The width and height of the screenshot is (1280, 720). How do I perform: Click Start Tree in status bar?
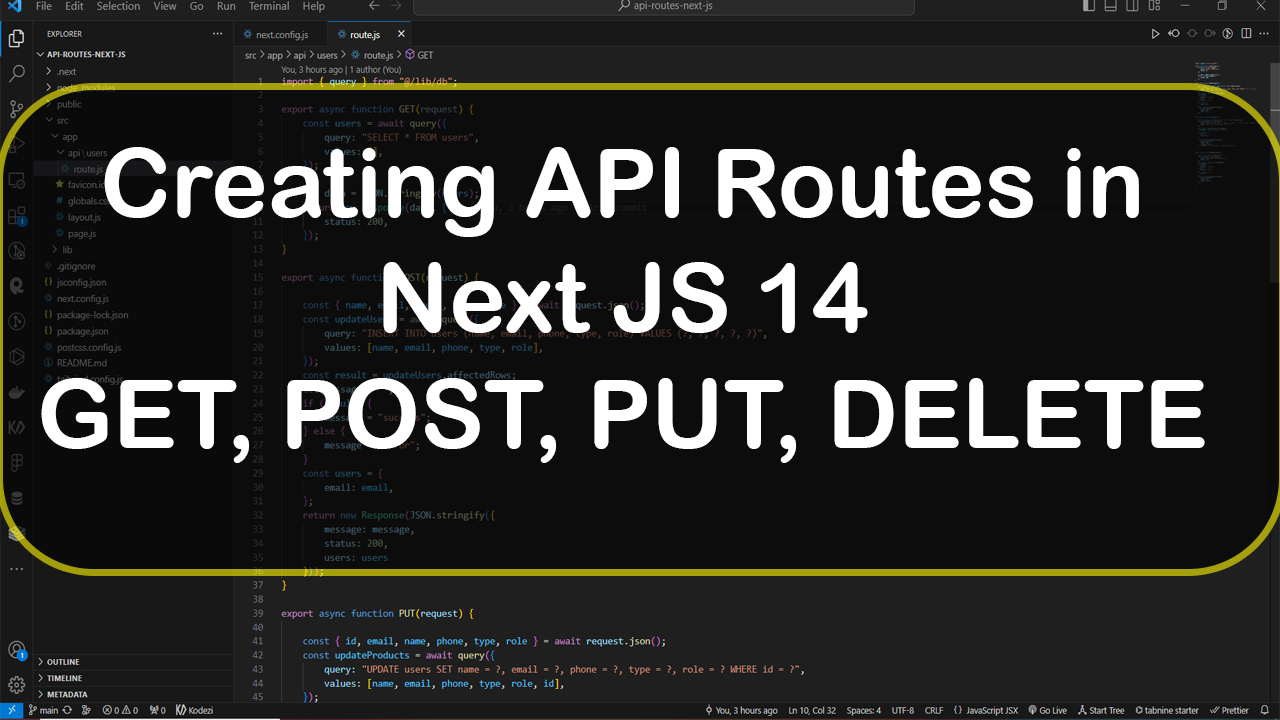point(1100,710)
